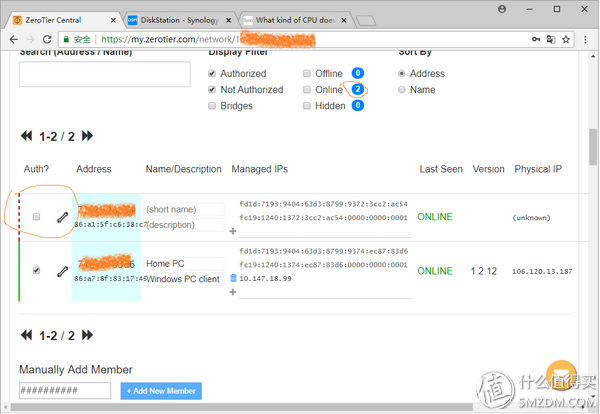Close the What kind of CPU tab
Screen dimensions: 600x414
pyautogui.click(x=344, y=20)
